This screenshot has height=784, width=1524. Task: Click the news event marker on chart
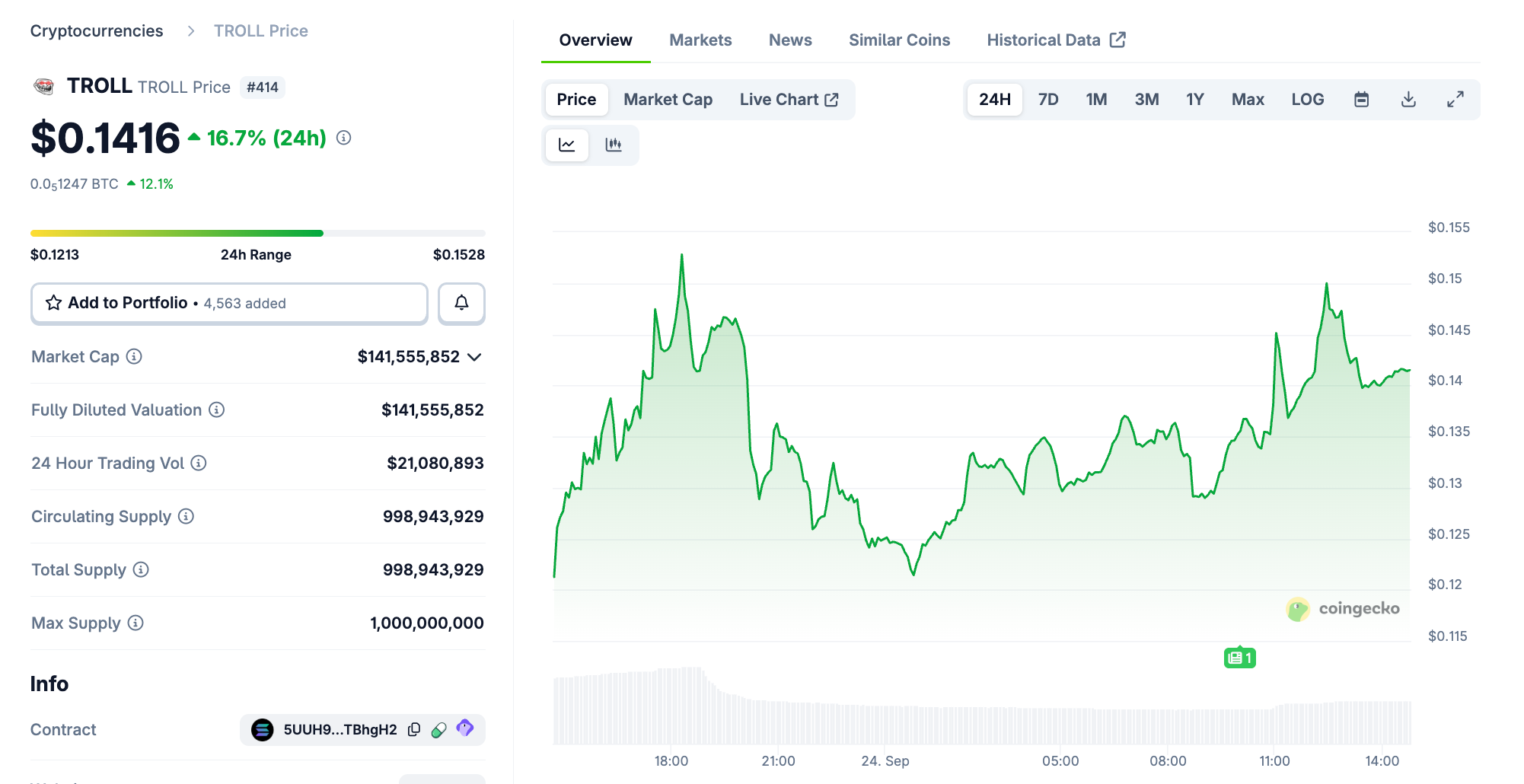coord(1239,658)
